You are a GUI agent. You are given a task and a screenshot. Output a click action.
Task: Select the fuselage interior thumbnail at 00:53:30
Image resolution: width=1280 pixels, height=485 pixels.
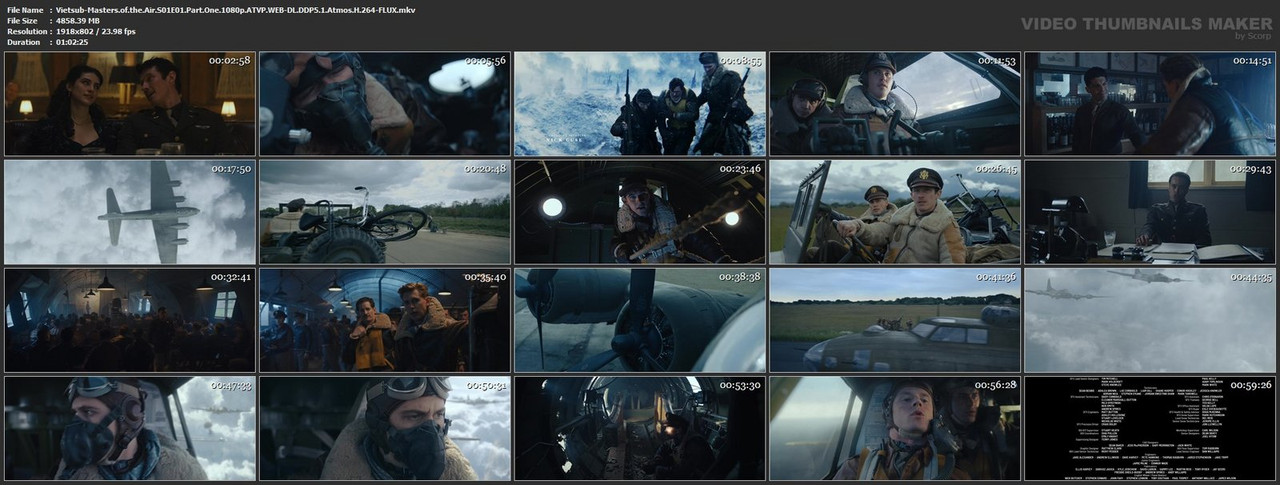(640, 428)
